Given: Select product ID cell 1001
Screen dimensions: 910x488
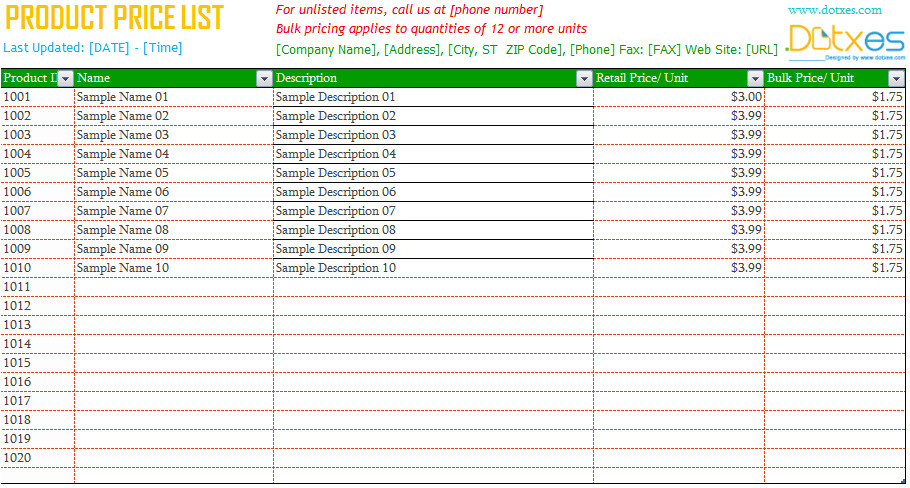Looking at the screenshot, I should point(38,97).
